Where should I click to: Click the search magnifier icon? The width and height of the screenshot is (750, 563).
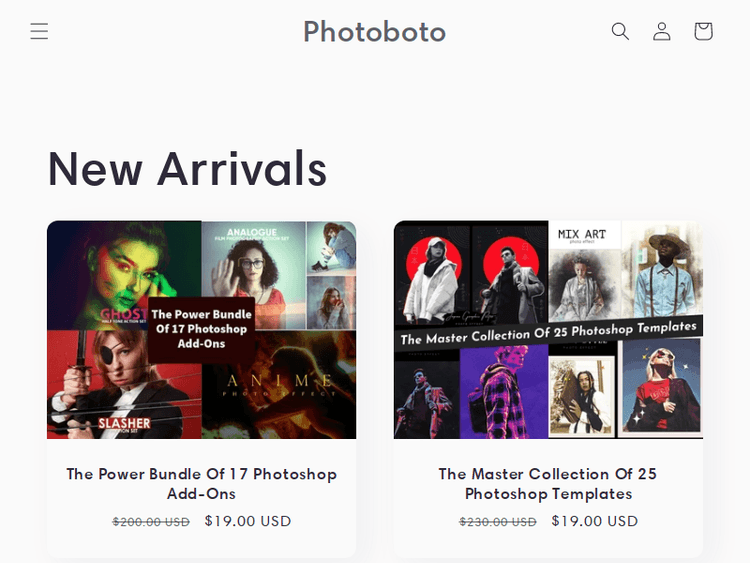tap(620, 31)
